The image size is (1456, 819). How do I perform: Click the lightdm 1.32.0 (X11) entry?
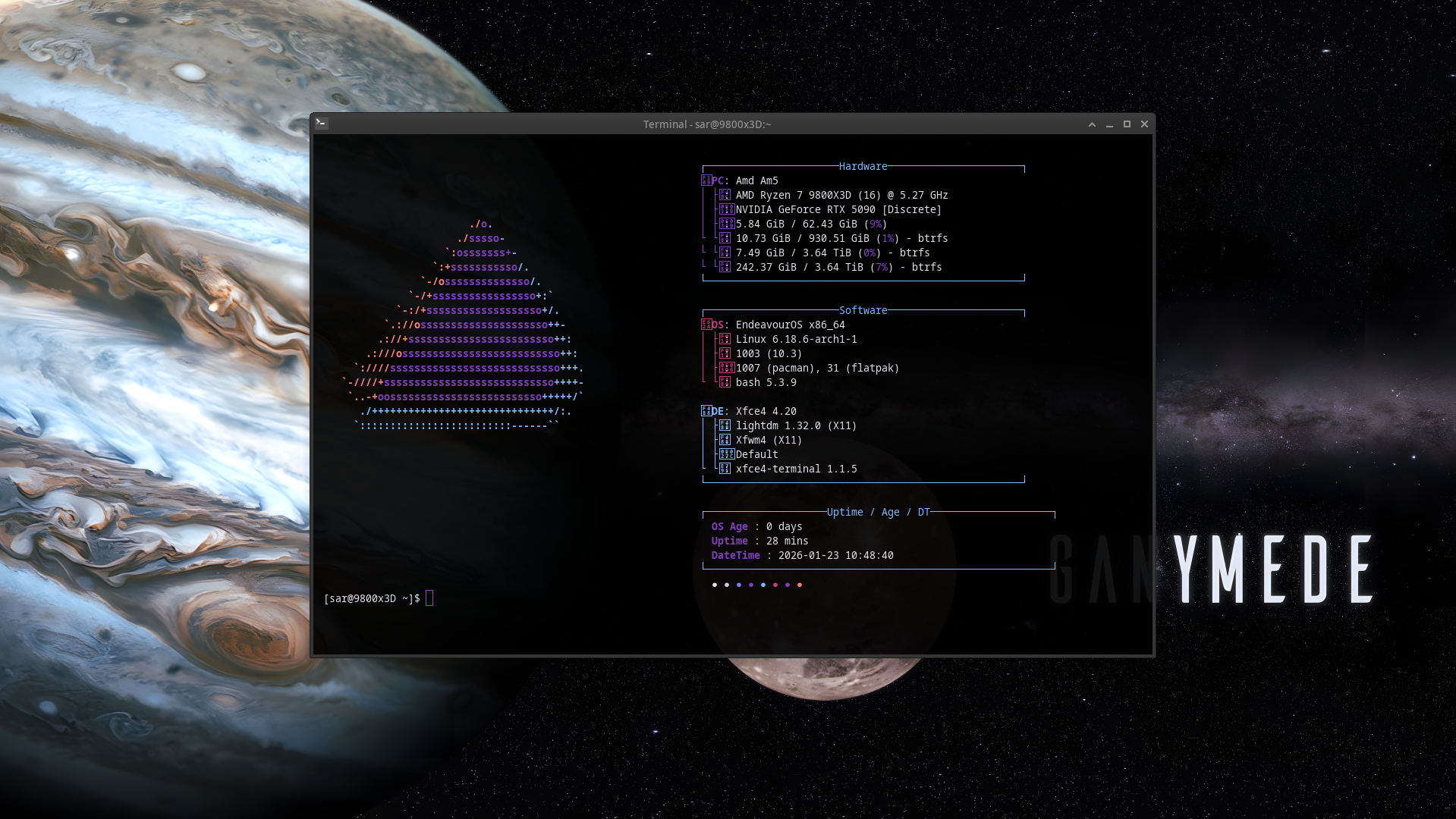(796, 425)
